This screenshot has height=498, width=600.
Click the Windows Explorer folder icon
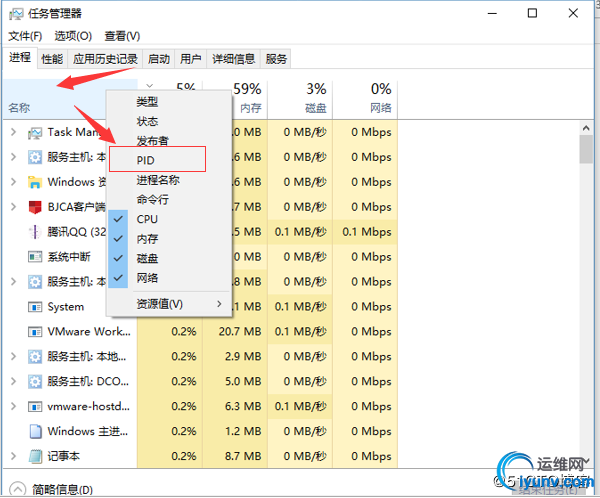(35, 182)
